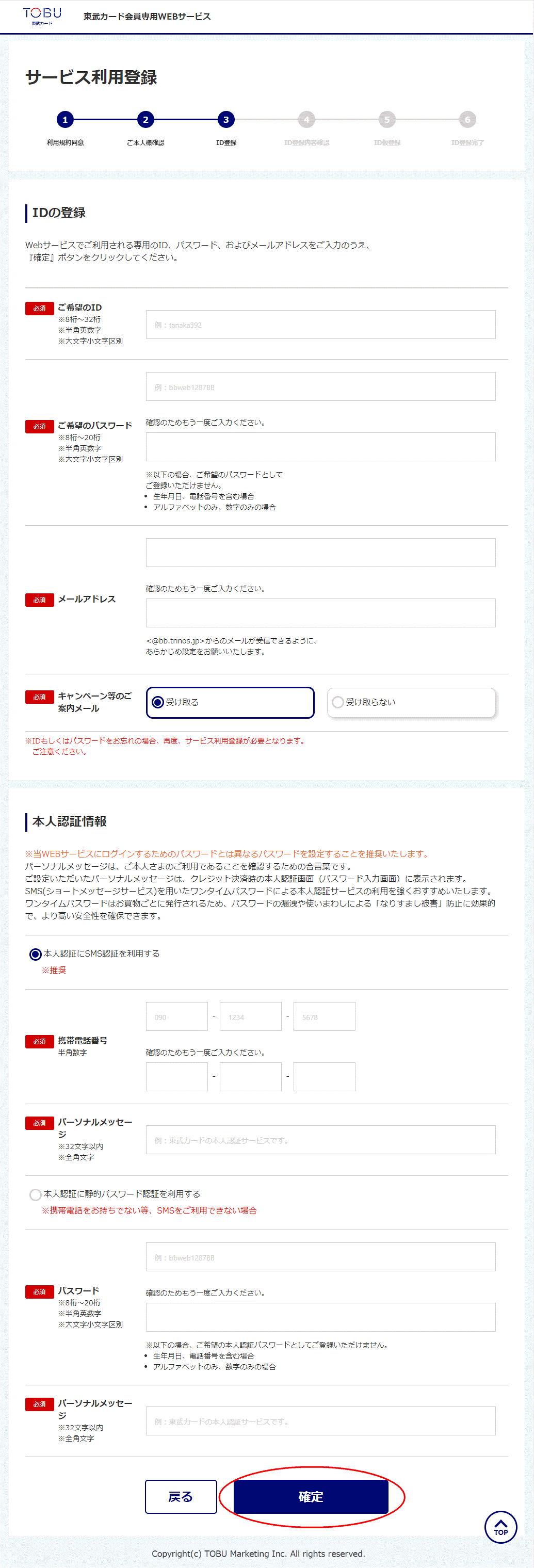Select 受け取る for campaign emails
Screen dimensions: 534x1568
tap(230, 702)
